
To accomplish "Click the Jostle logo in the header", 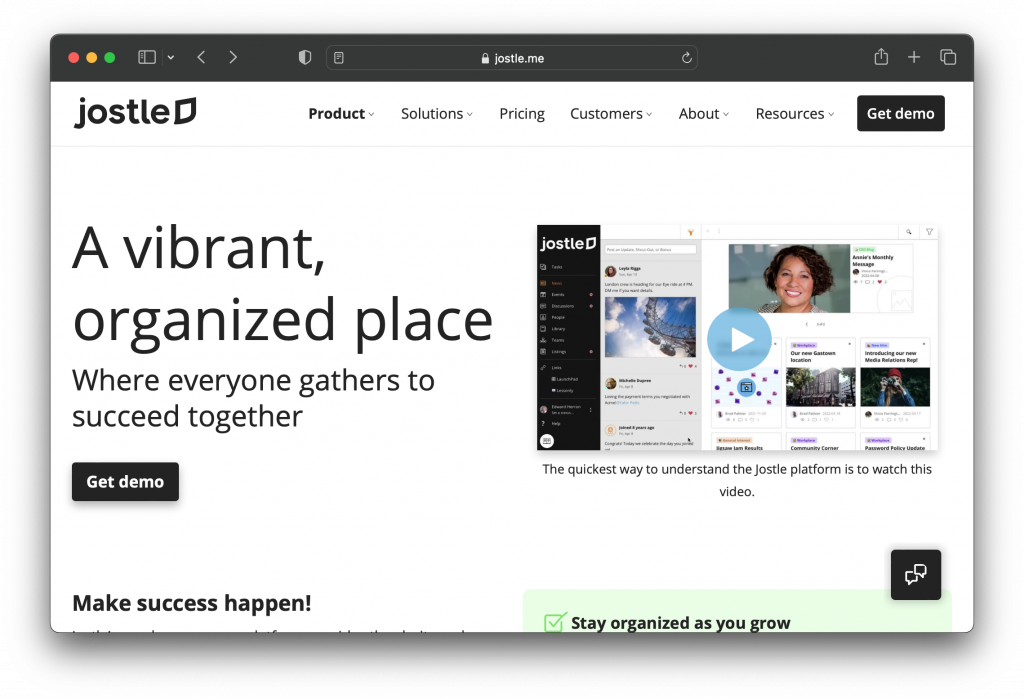I will (135, 112).
